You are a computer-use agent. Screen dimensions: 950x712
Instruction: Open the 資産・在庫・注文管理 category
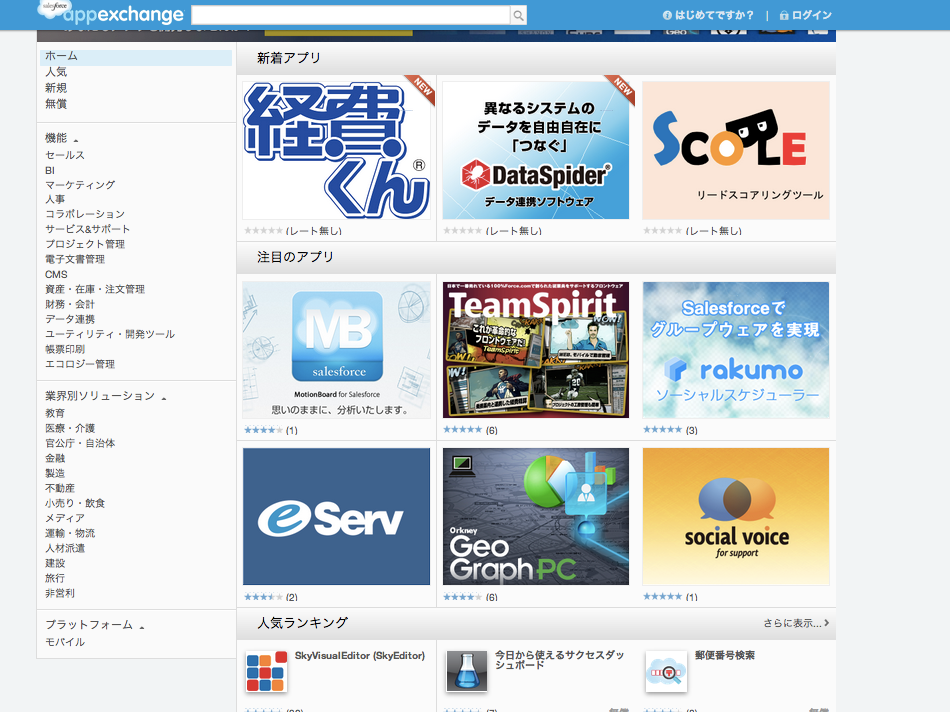pos(95,289)
